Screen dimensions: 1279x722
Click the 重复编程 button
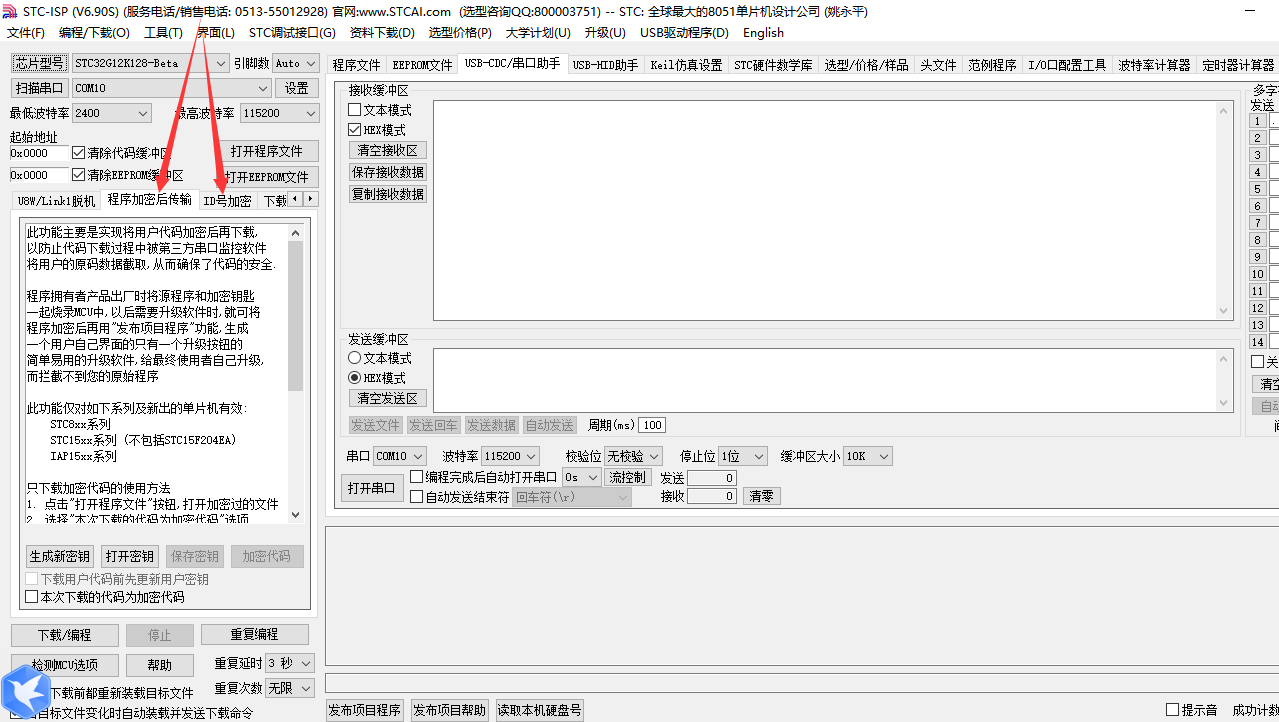coord(255,635)
